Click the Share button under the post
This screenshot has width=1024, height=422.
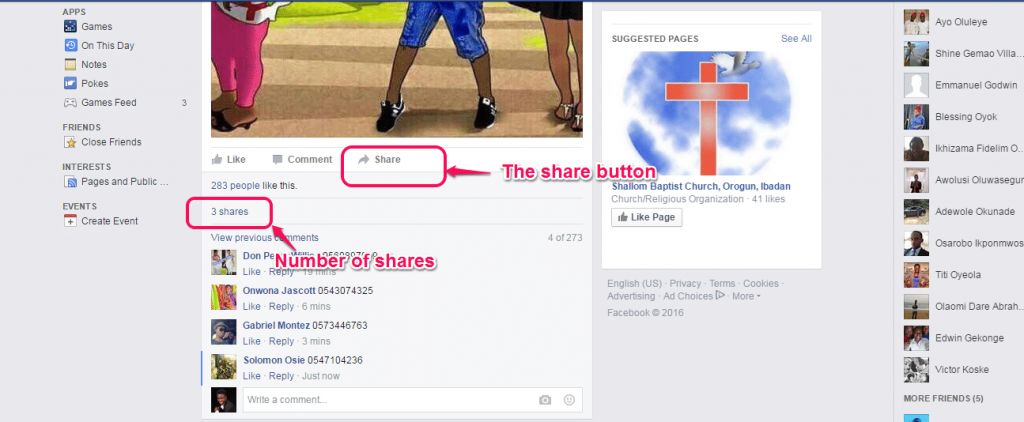(x=379, y=159)
